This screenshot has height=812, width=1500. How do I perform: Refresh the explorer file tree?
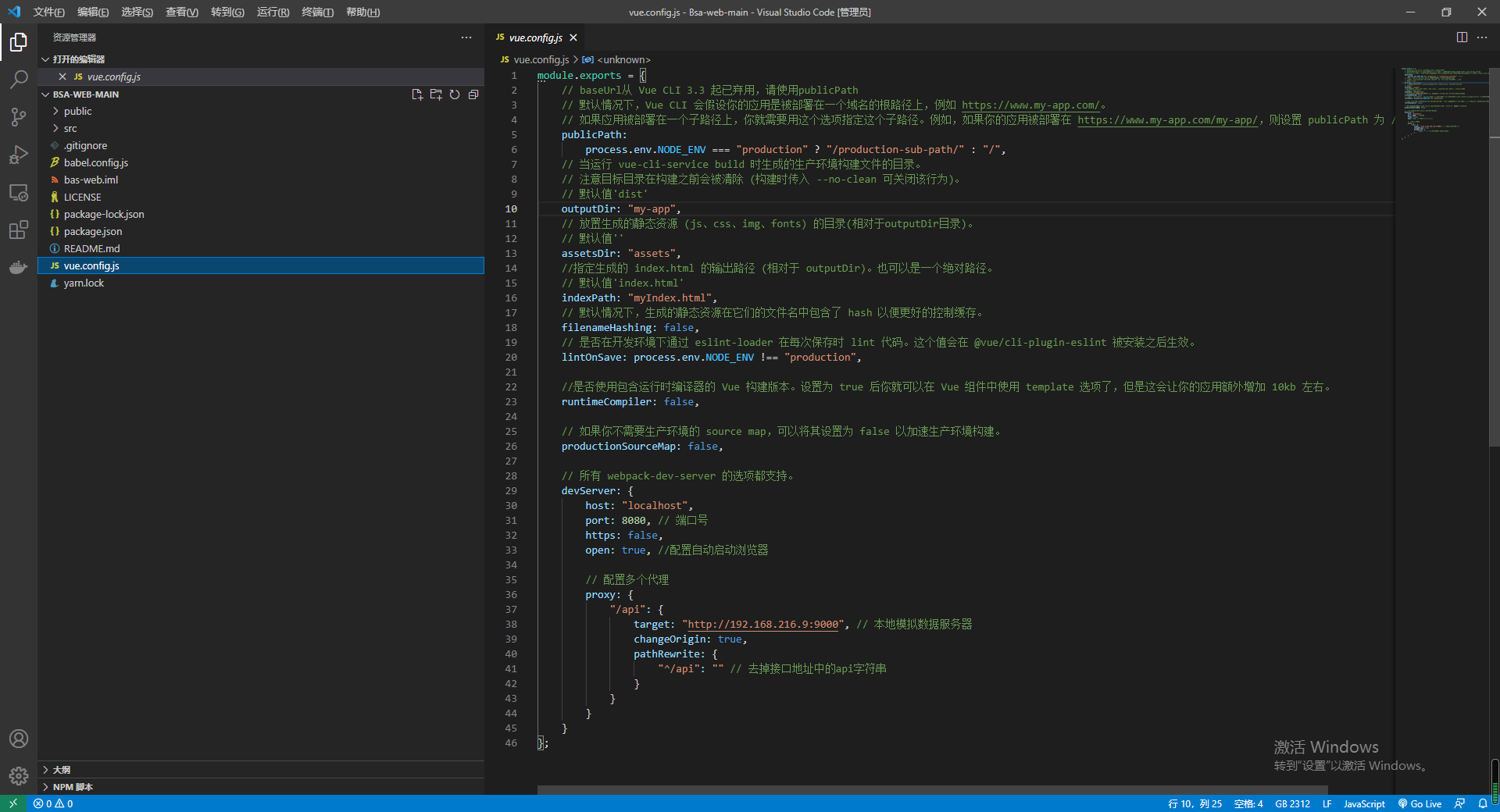pyautogui.click(x=455, y=94)
